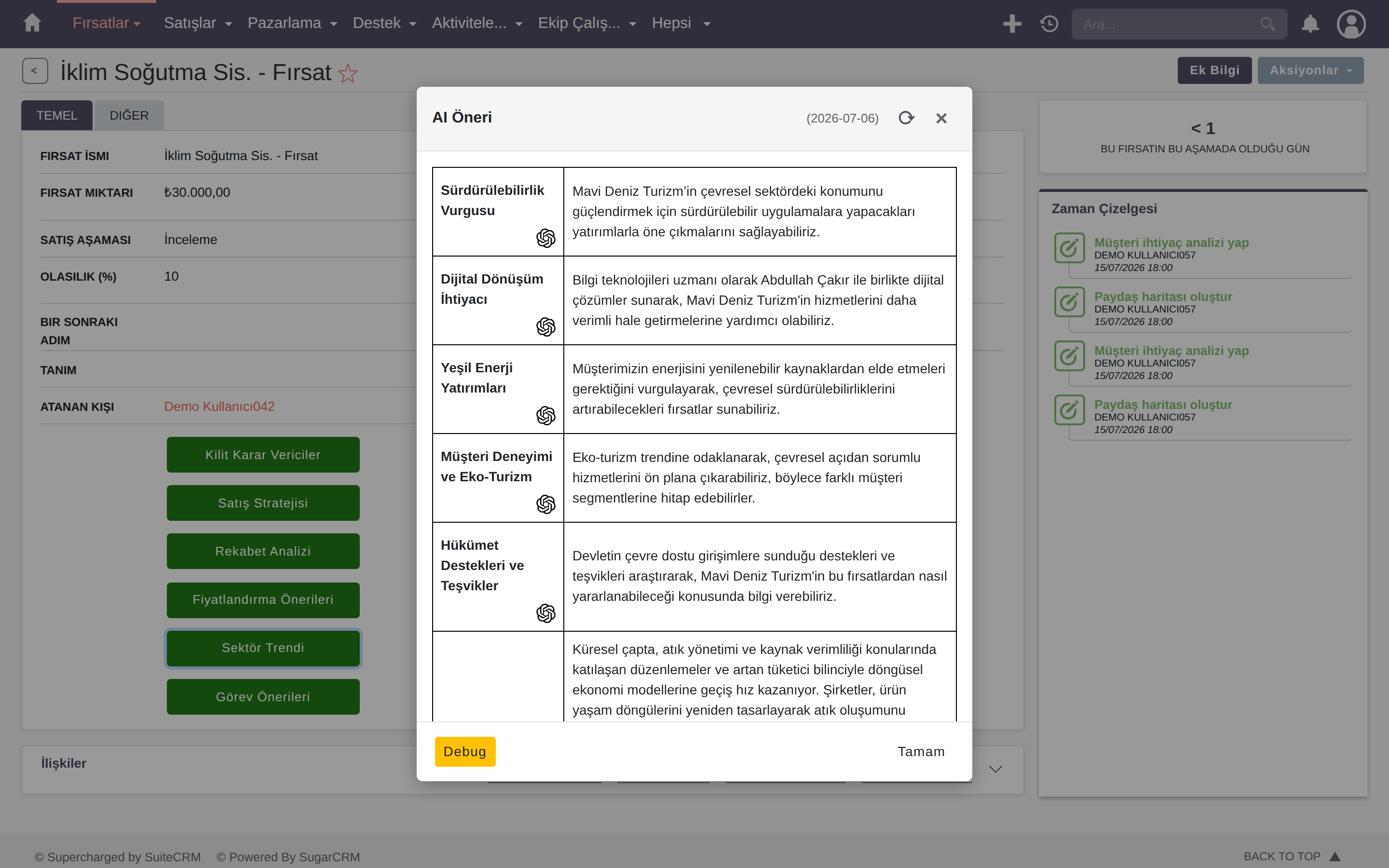Open the Satışlar menu dropdown
Viewport: 1389px width, 868px height.
197,23
